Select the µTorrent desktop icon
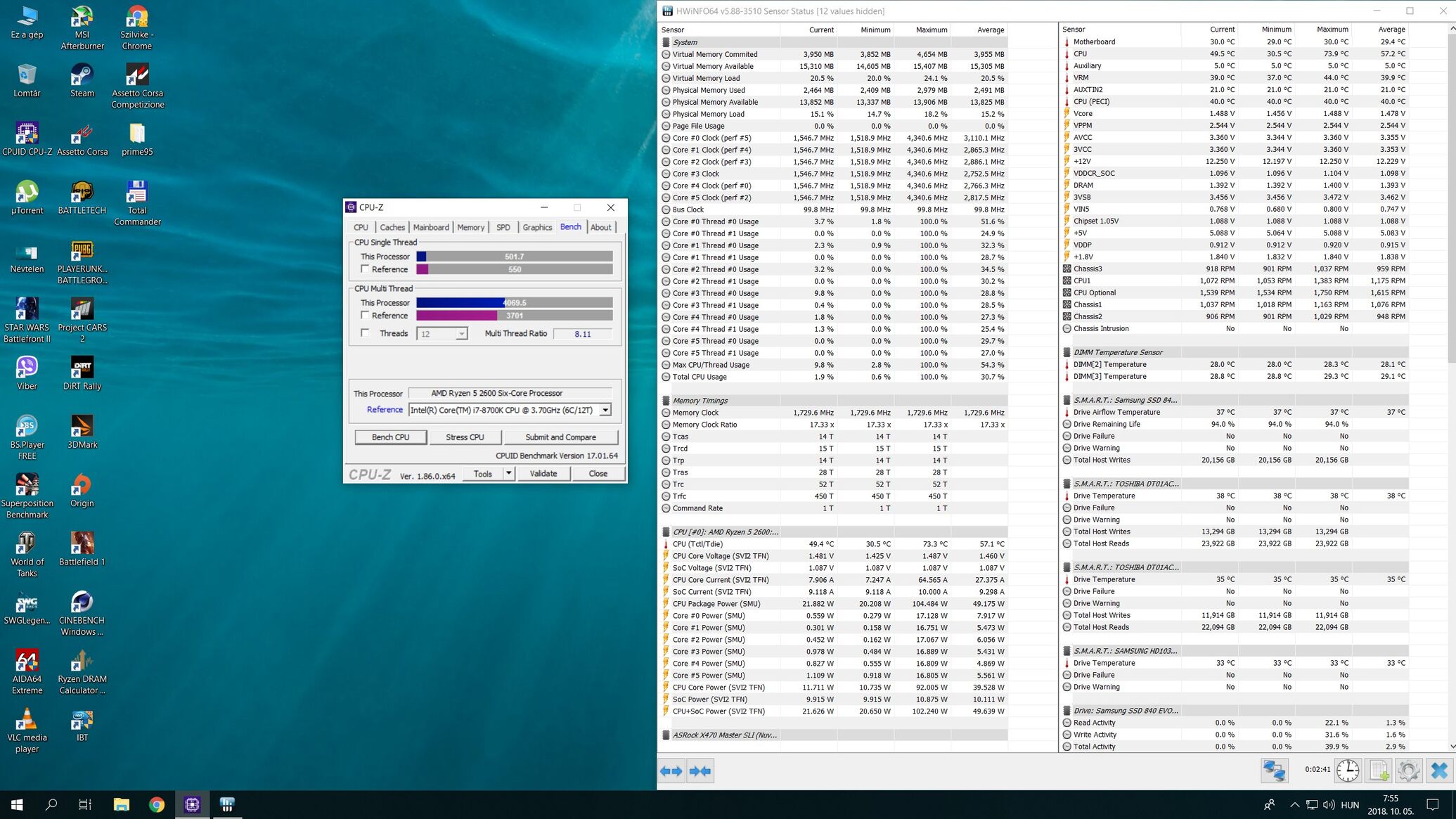1456x819 pixels. pos(27,198)
